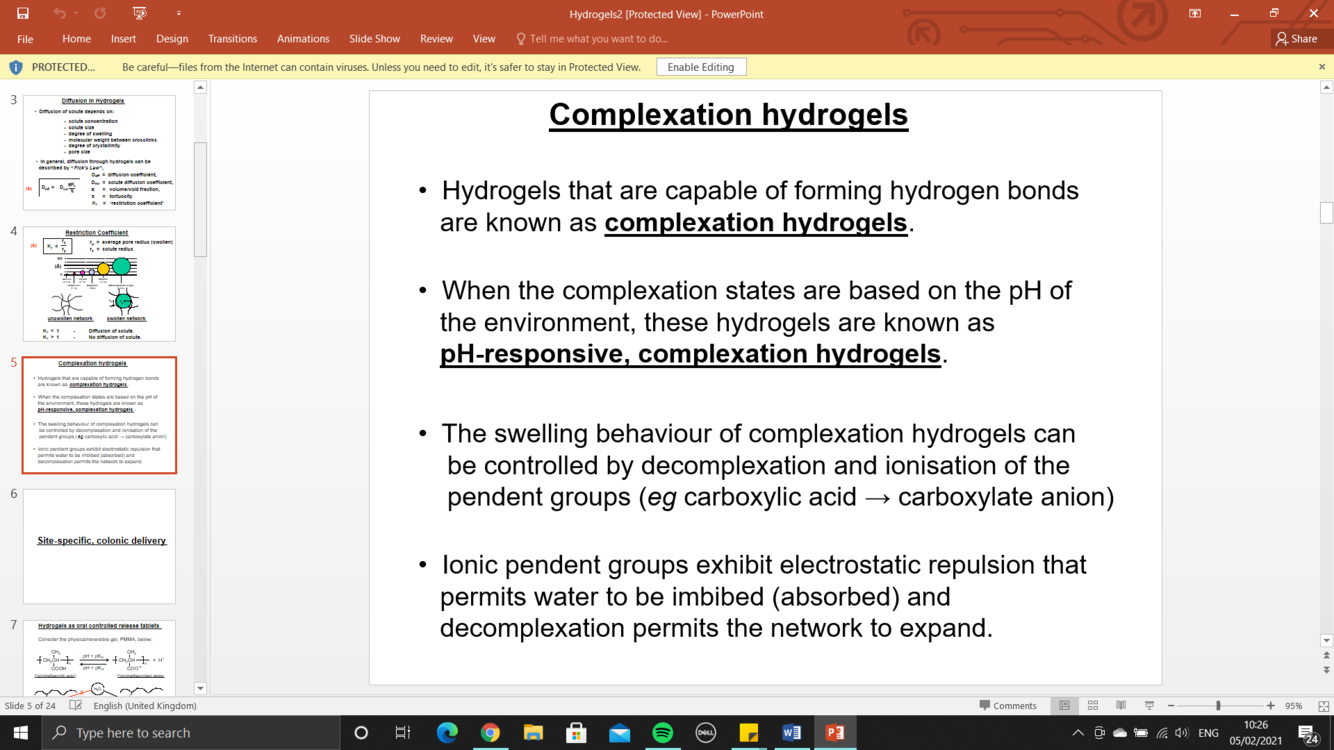Select the View tab
This screenshot has width=1334, height=750.
point(484,39)
